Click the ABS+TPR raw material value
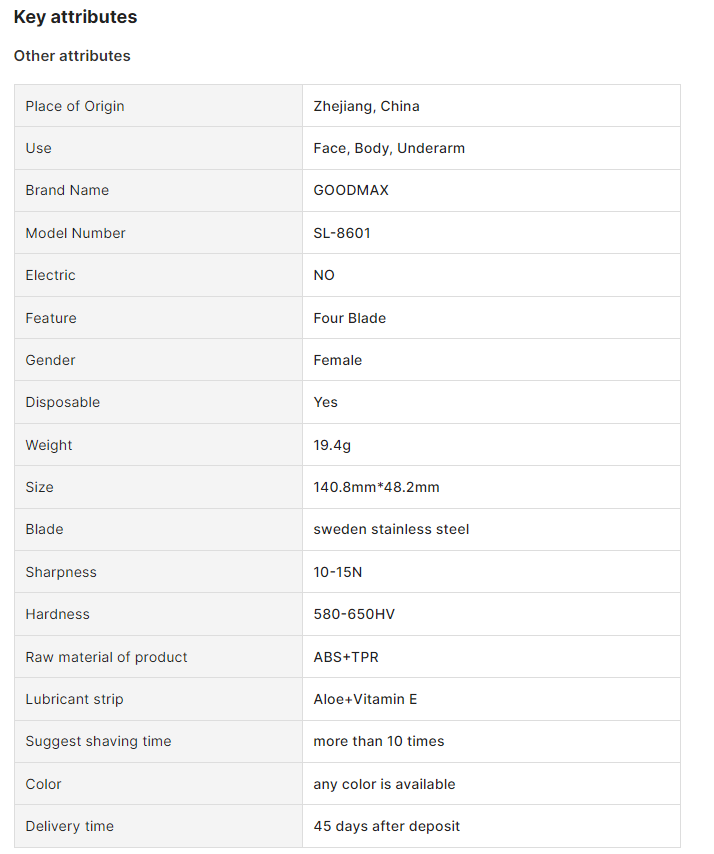714x854 pixels. click(x=346, y=657)
